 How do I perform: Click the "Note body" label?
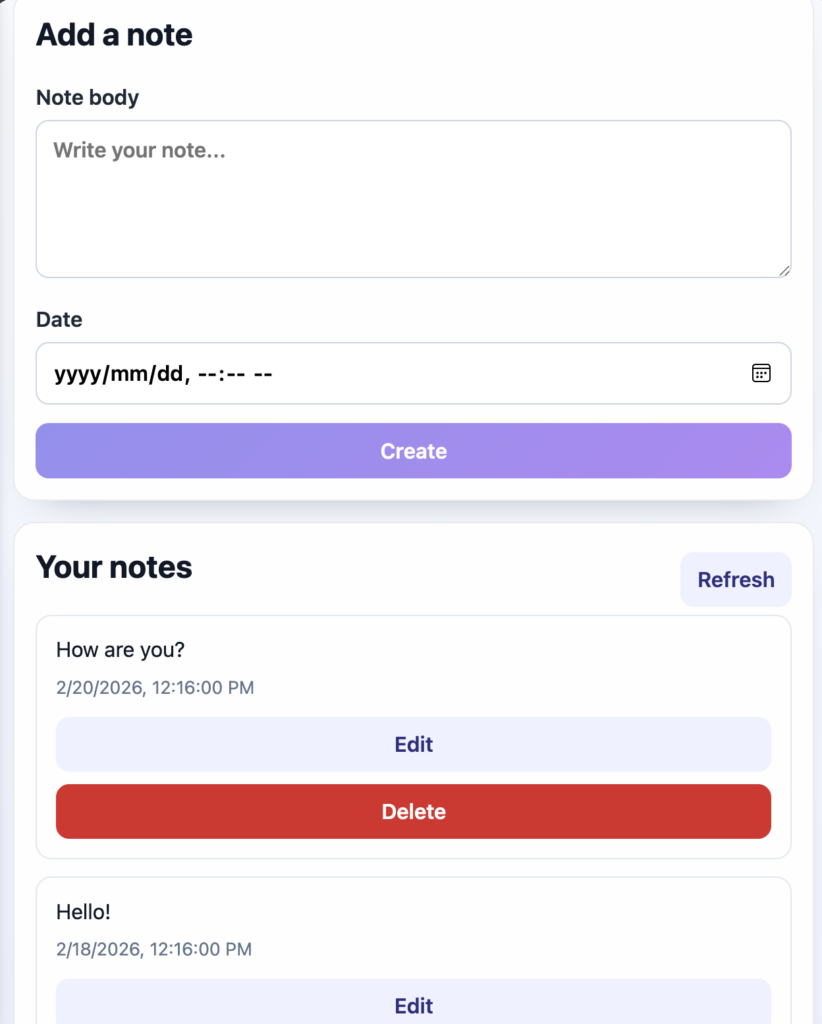(x=87, y=97)
